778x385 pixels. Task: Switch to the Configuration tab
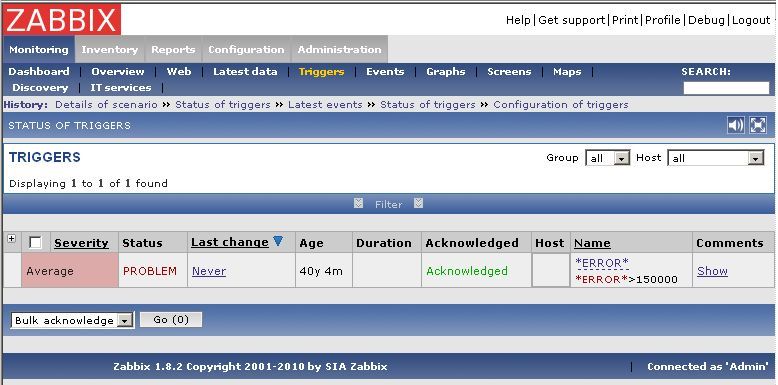click(x=246, y=50)
